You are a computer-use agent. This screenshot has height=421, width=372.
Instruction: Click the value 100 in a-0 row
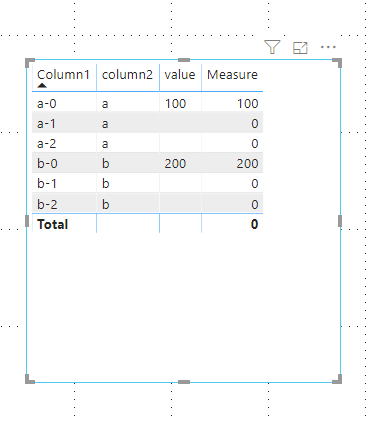click(x=175, y=104)
